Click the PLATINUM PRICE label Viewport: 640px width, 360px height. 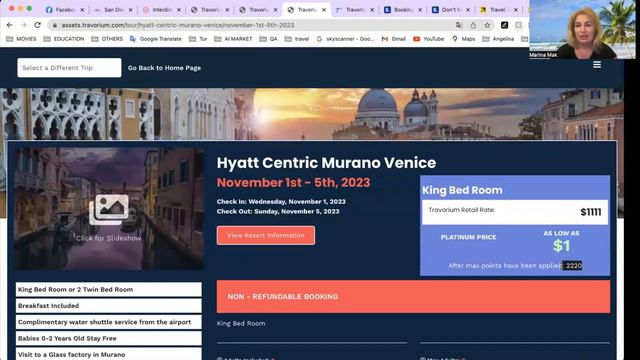469,237
